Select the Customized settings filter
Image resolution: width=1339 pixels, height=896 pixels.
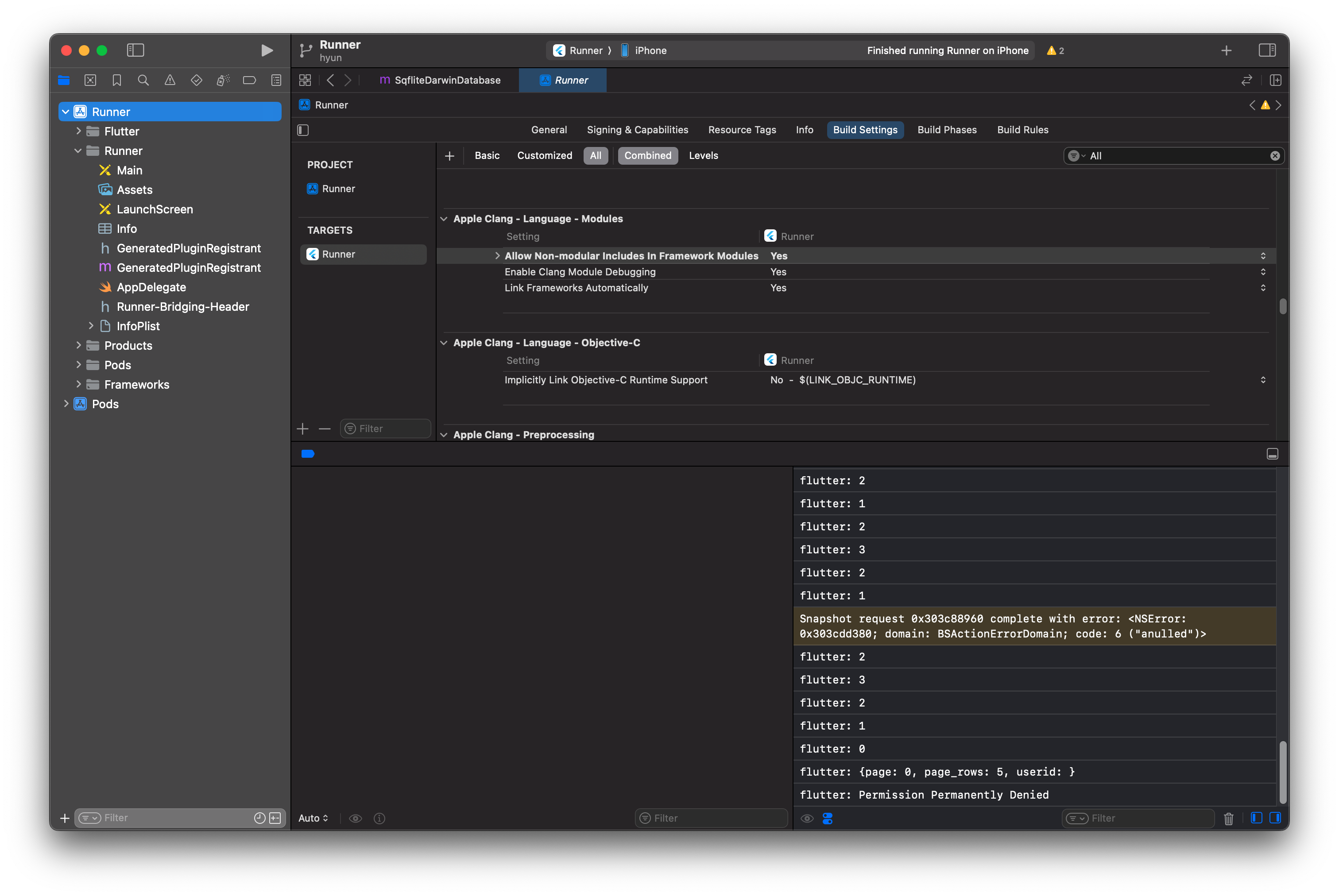[x=544, y=155]
